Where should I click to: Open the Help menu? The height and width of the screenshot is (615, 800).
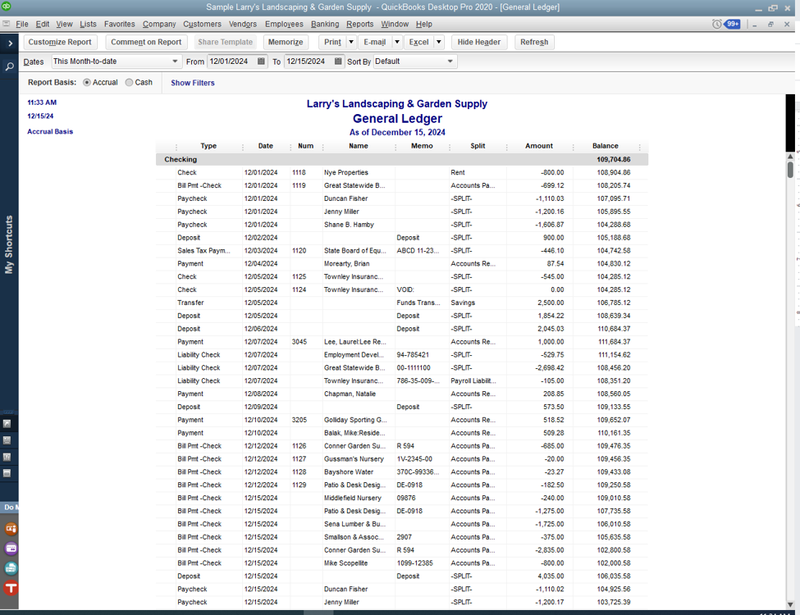pyautogui.click(x=424, y=24)
